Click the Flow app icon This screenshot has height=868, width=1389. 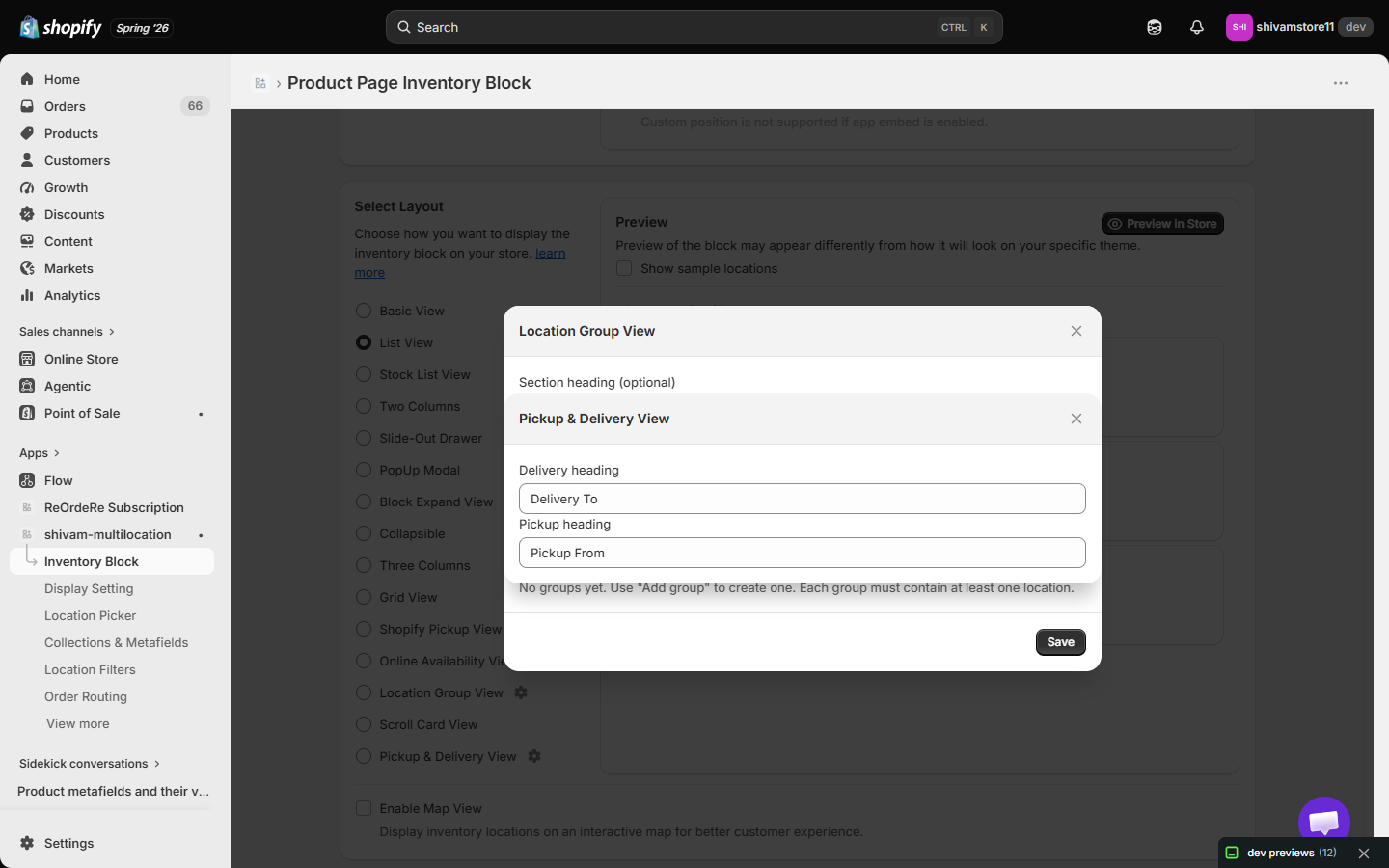[x=27, y=480]
